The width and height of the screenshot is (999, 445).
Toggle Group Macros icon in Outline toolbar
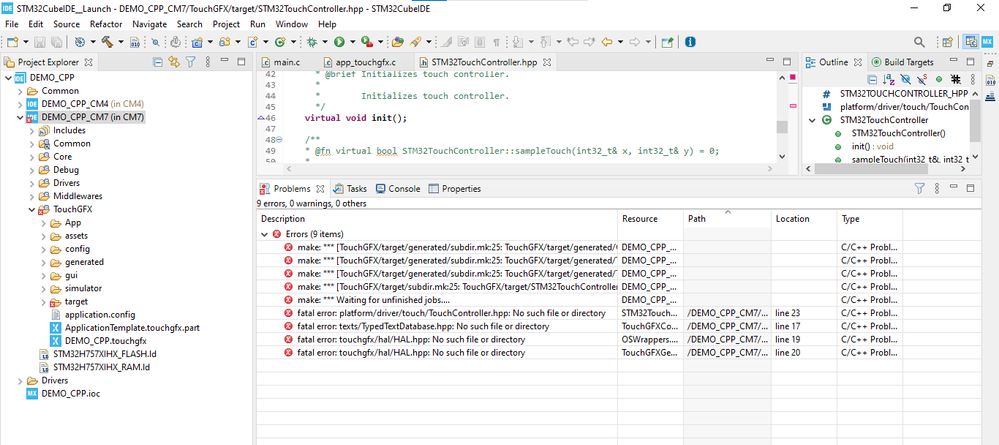coord(956,79)
